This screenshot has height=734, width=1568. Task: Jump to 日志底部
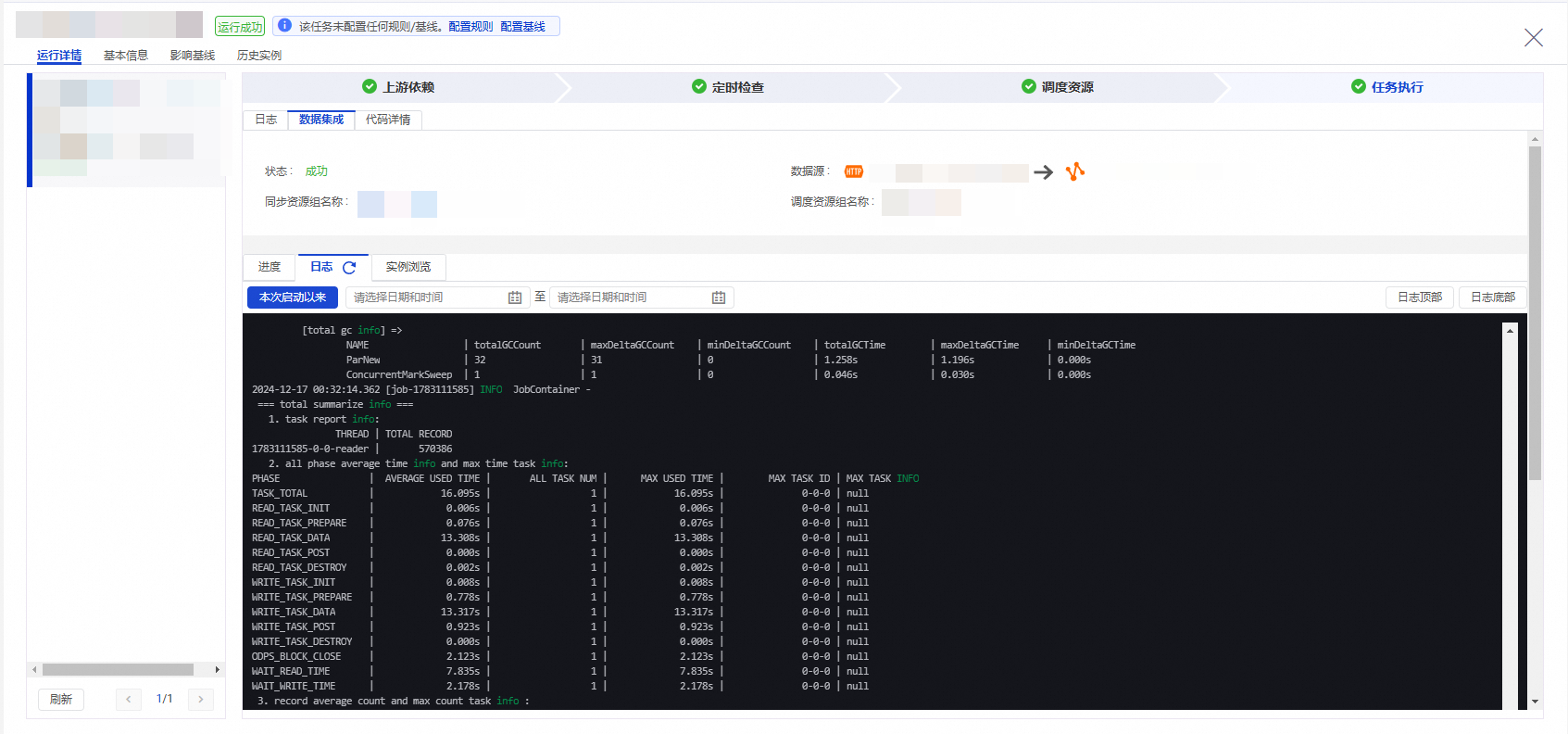pyautogui.click(x=1493, y=297)
